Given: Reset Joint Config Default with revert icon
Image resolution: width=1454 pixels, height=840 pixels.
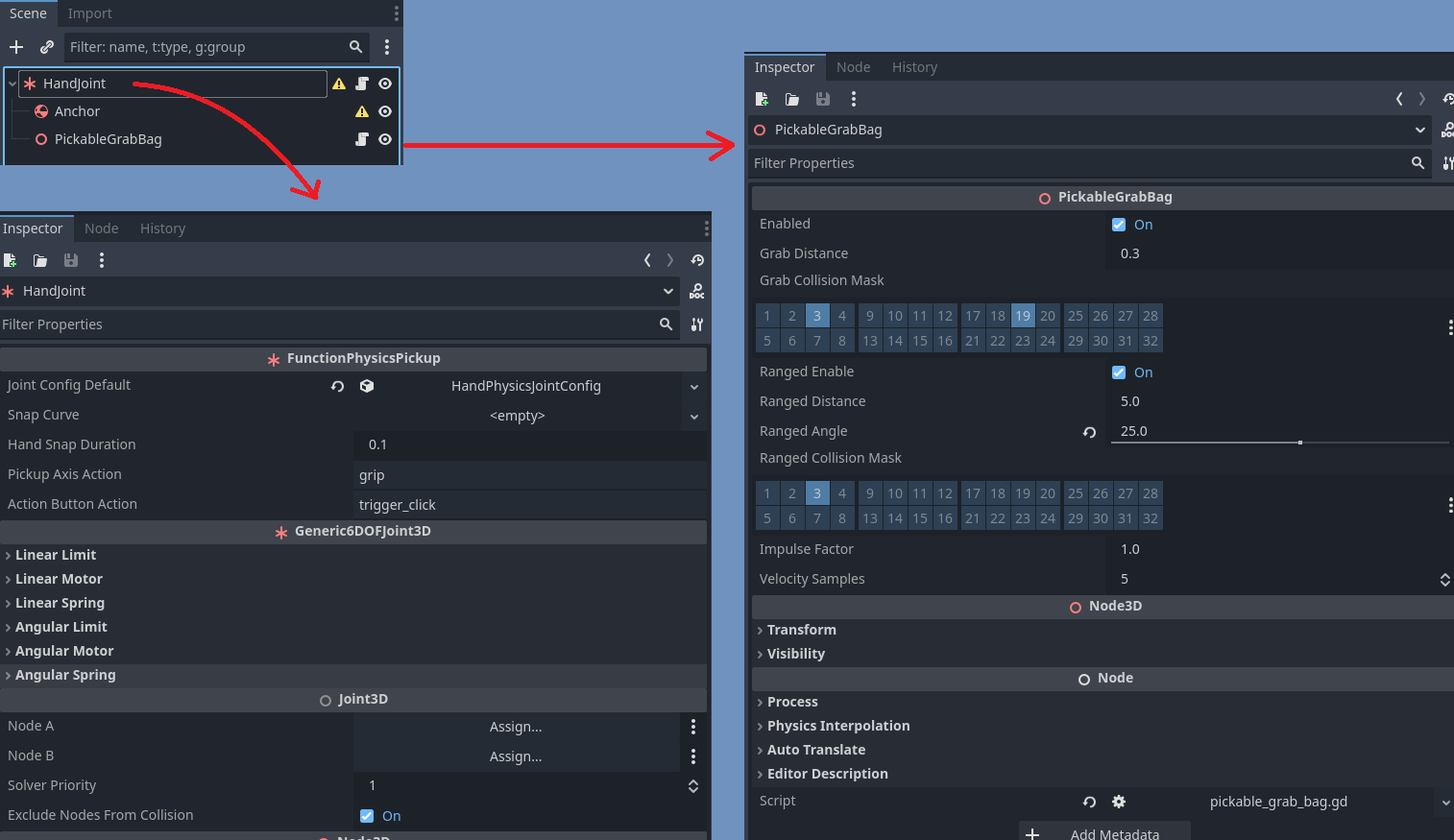Looking at the screenshot, I should 337,386.
